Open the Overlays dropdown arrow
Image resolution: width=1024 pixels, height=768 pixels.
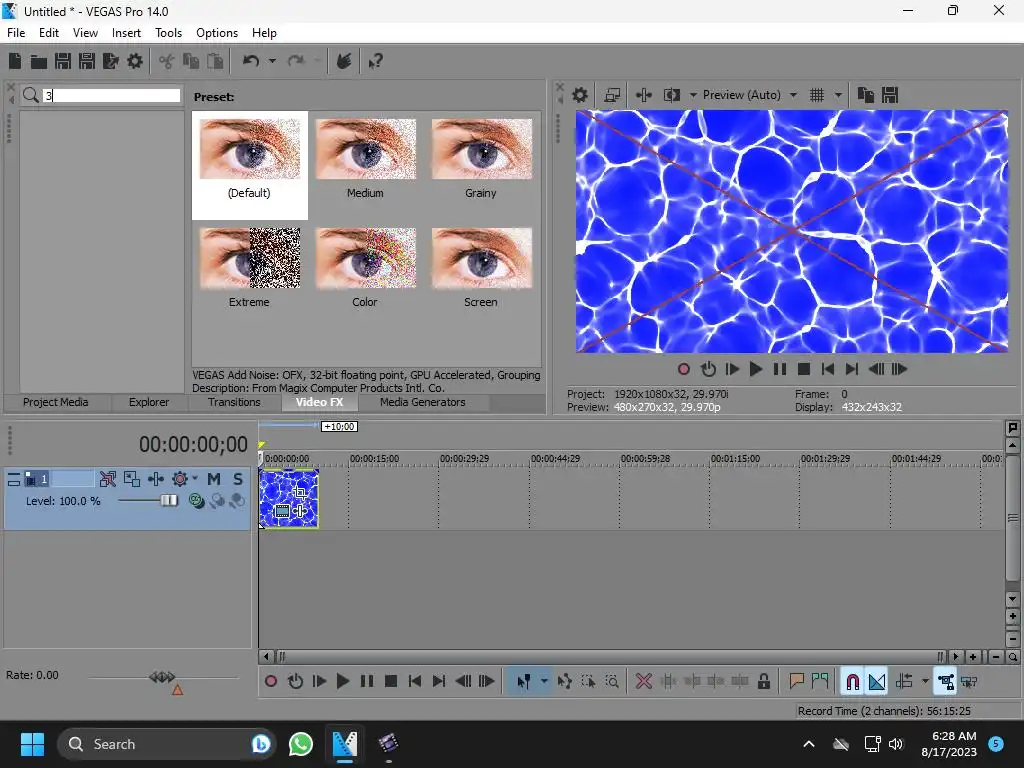pos(838,95)
